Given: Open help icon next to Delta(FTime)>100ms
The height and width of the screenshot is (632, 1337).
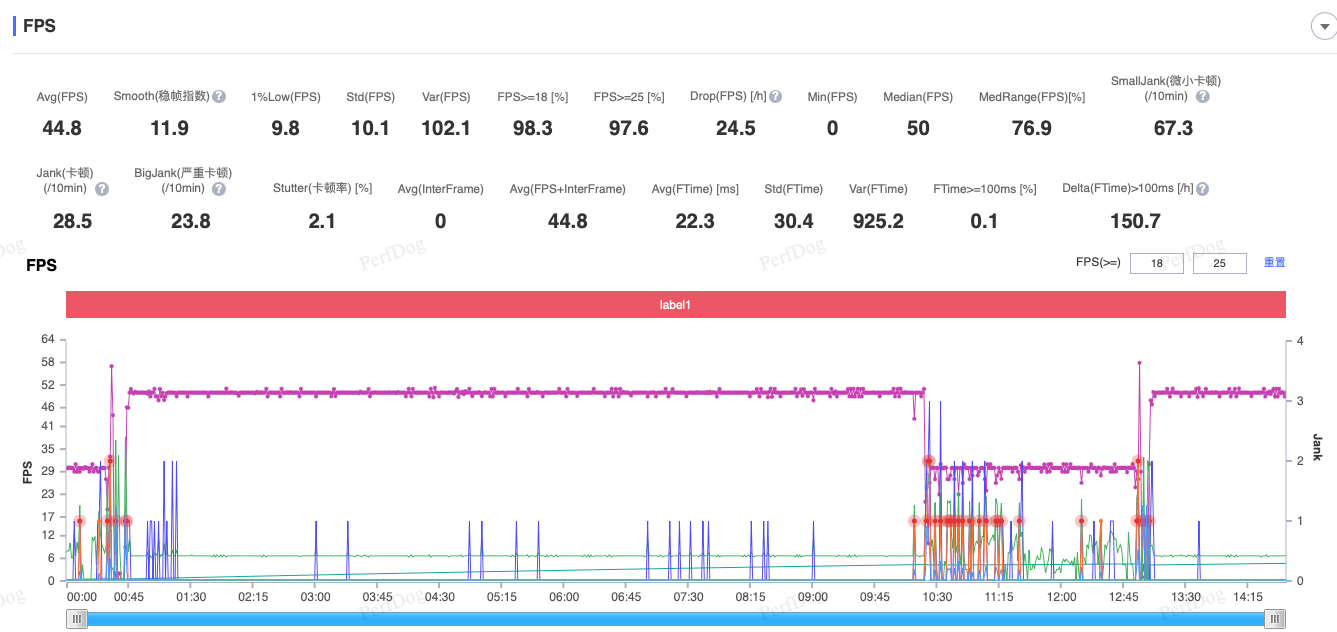Looking at the screenshot, I should 1202,188.
